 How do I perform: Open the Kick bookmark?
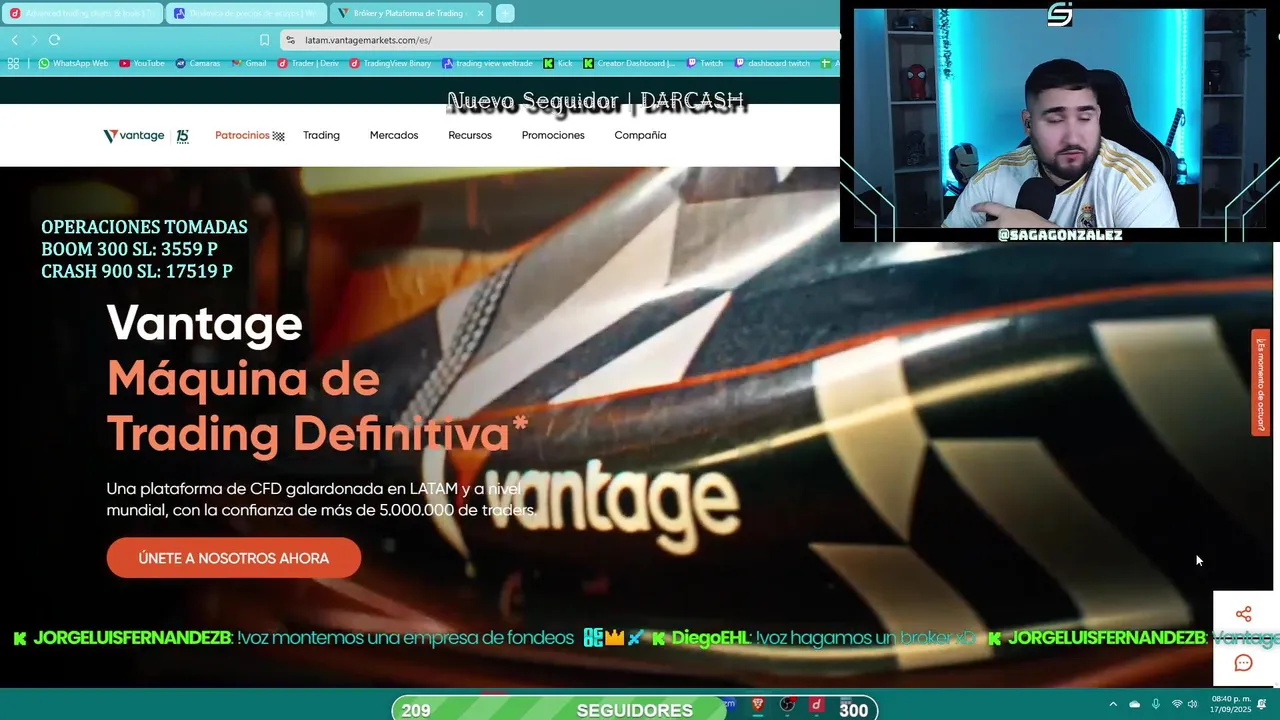pyautogui.click(x=558, y=63)
